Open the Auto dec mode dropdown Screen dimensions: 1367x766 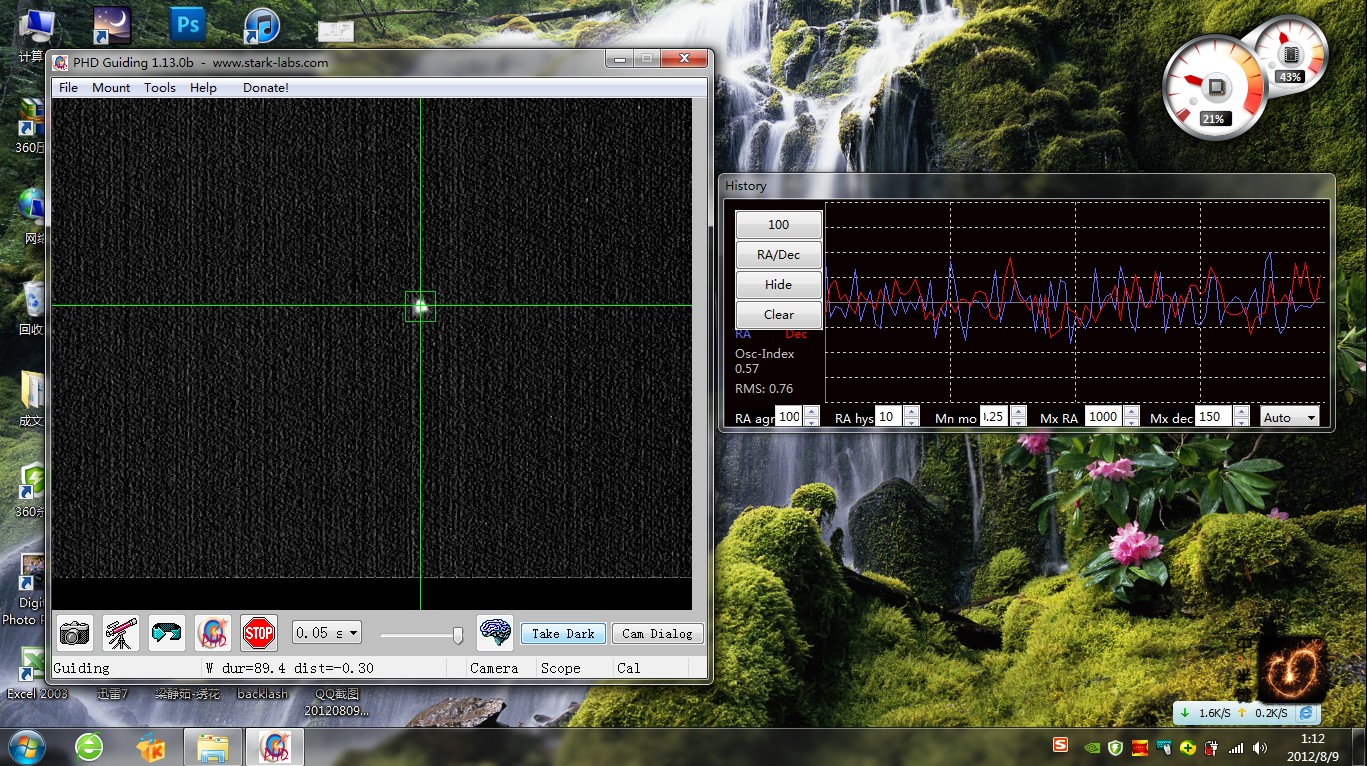[x=1290, y=417]
